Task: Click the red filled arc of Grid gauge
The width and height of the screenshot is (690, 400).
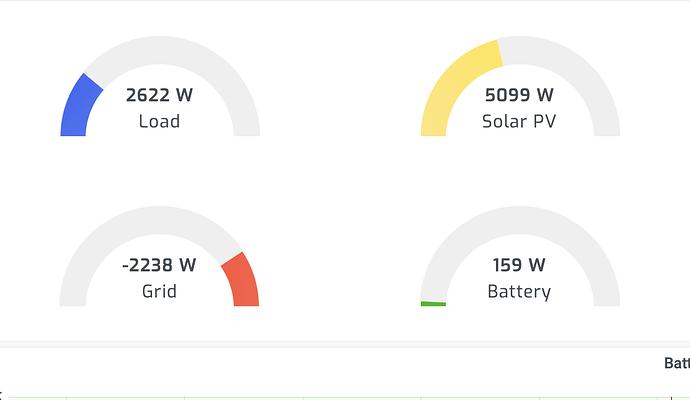Action: pyautogui.click(x=242, y=280)
